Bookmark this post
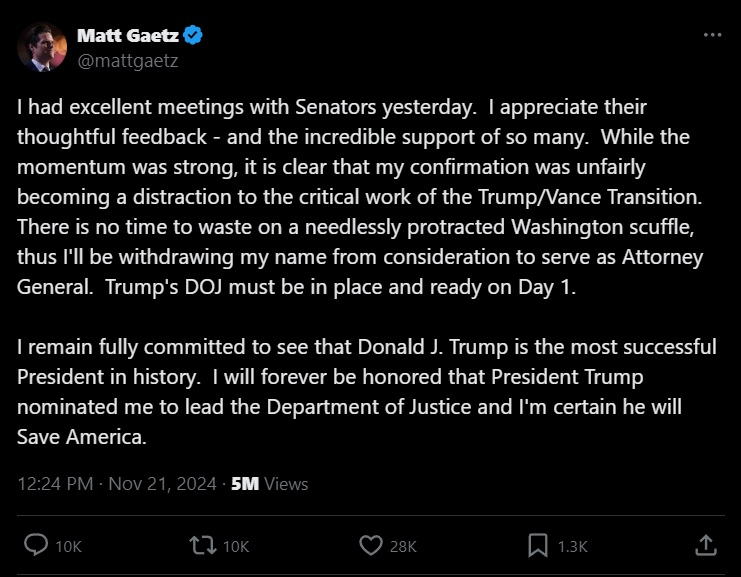This screenshot has width=741, height=577. tap(538, 545)
